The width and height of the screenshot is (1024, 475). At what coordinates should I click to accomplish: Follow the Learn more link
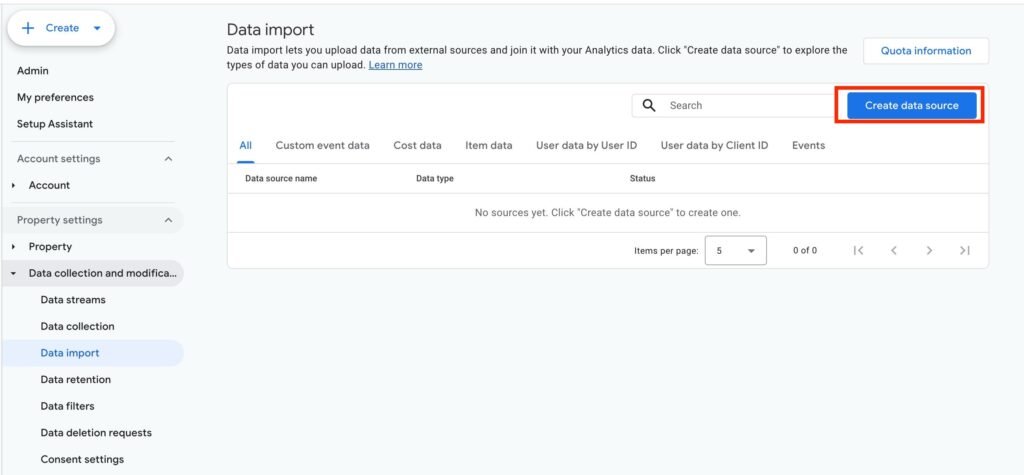(x=395, y=65)
